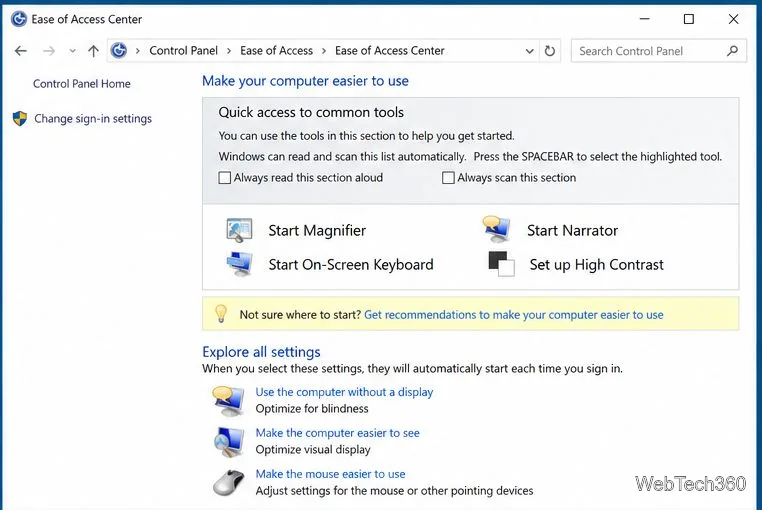The width and height of the screenshot is (762, 510).
Task: Select the Ease of Access breadcrumb
Action: (x=277, y=51)
